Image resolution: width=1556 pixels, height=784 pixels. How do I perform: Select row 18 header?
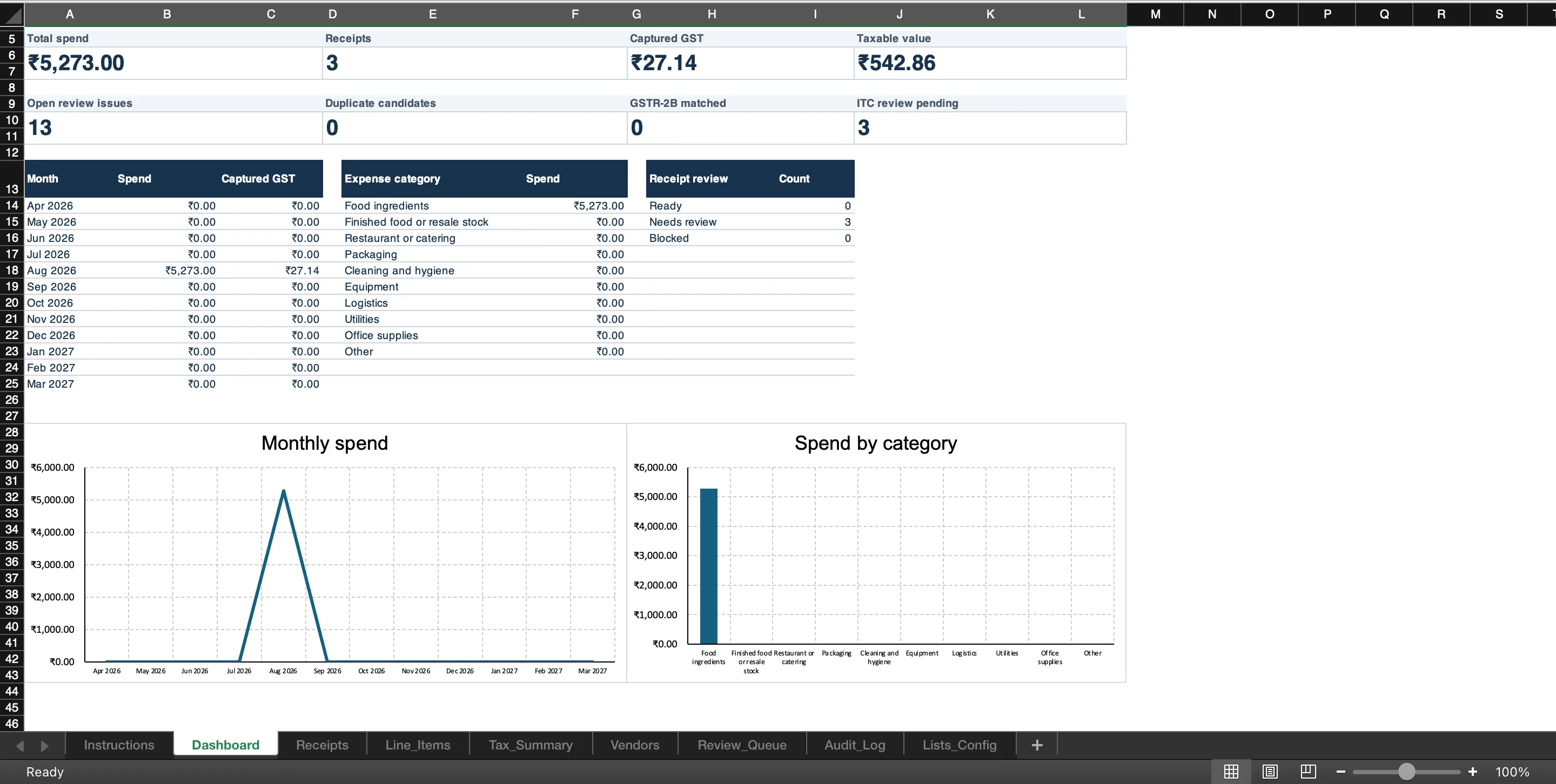pyautogui.click(x=12, y=271)
